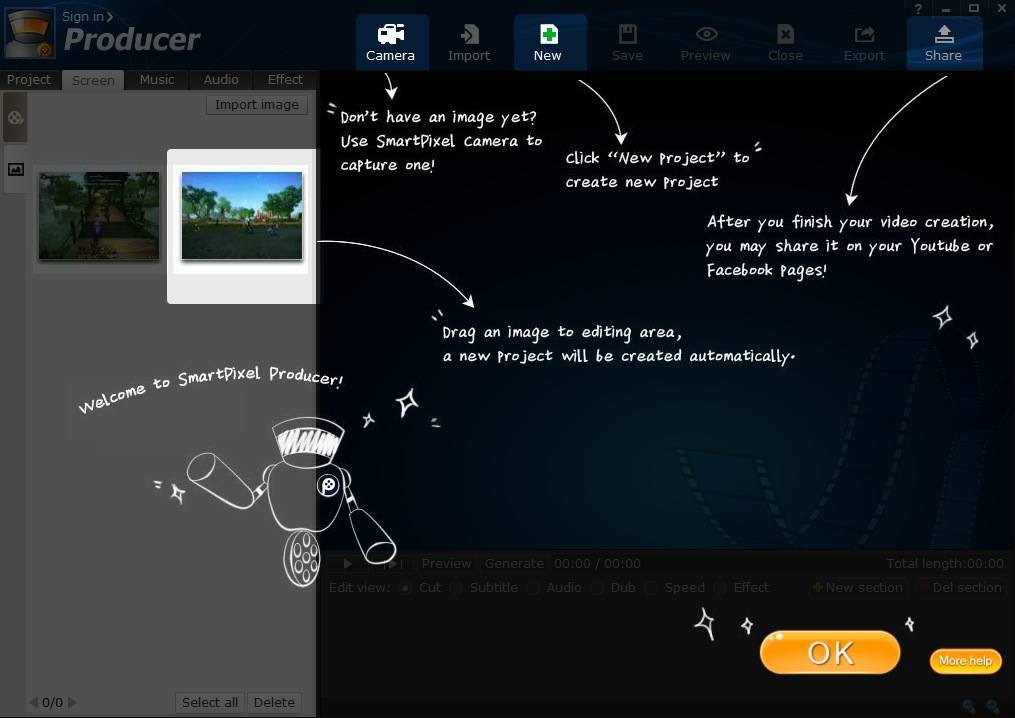Add a New section with the plus icon

pos(856,587)
